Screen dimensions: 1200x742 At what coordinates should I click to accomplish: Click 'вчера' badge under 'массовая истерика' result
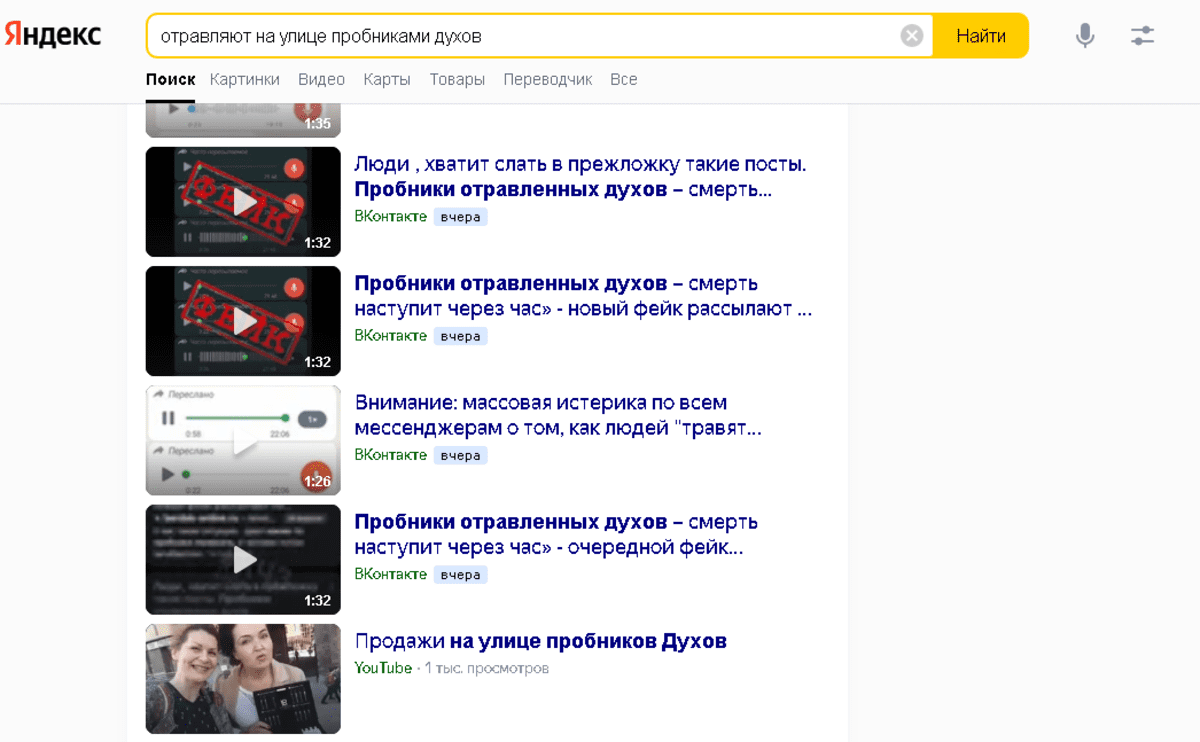(460, 455)
